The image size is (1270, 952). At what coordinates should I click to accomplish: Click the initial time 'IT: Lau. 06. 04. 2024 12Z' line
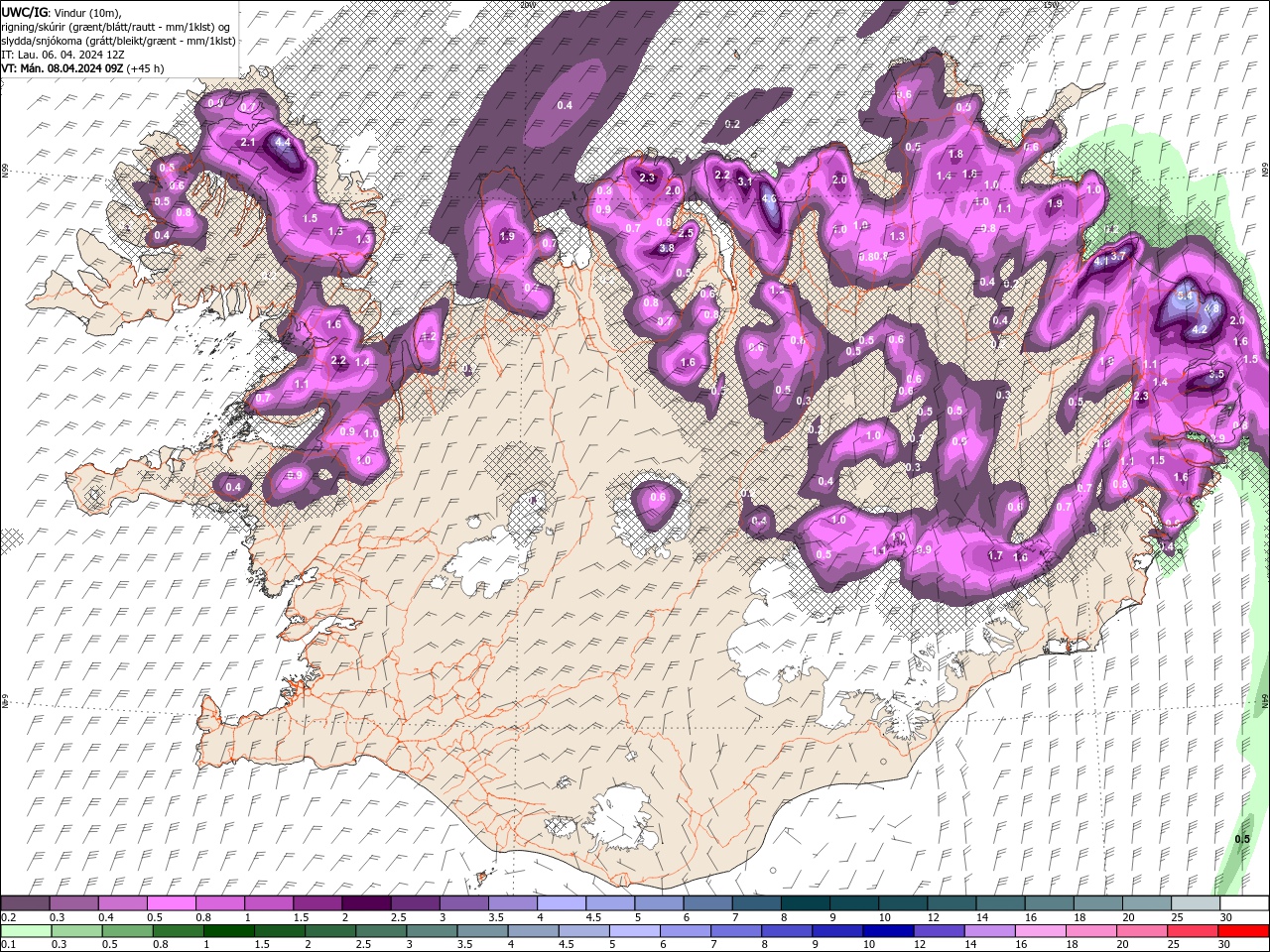(62, 55)
